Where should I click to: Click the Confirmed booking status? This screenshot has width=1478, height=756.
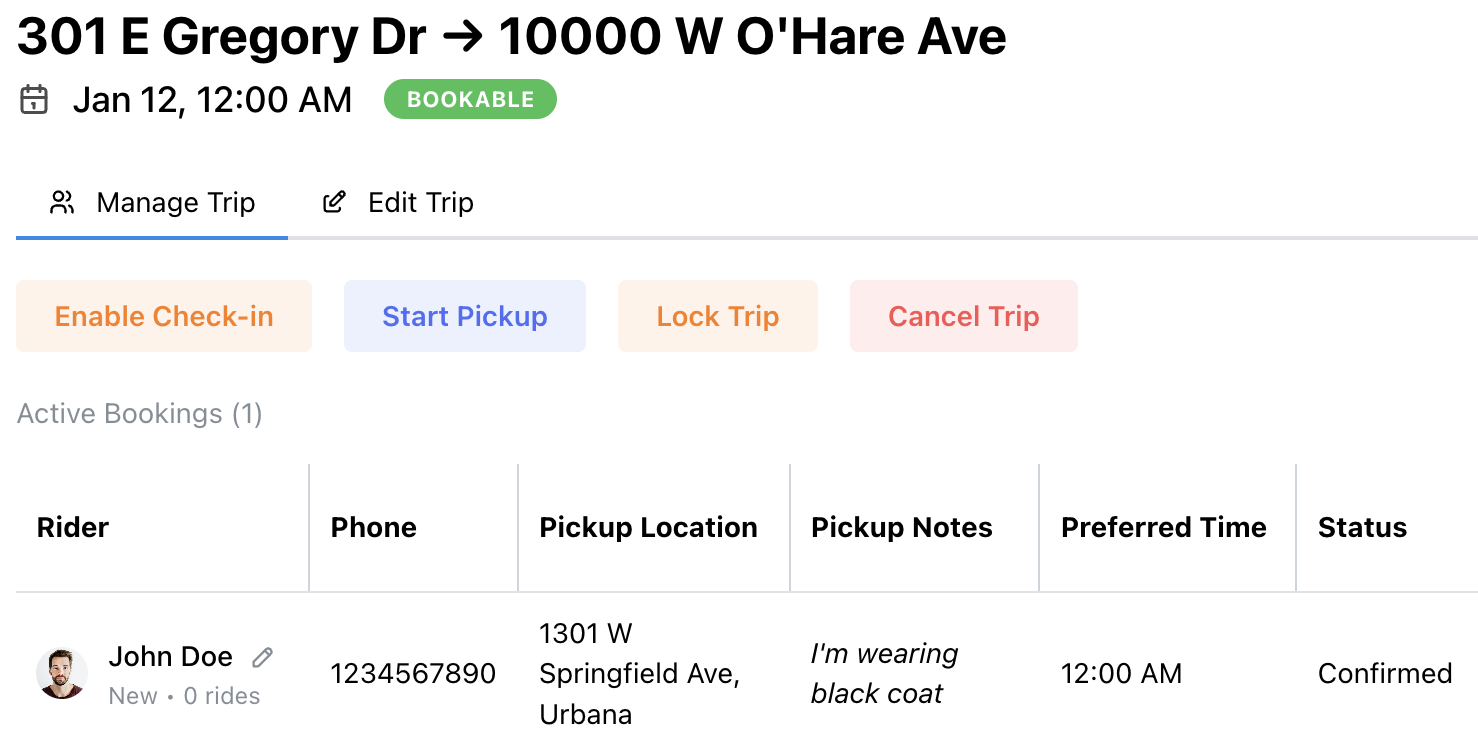point(1384,673)
